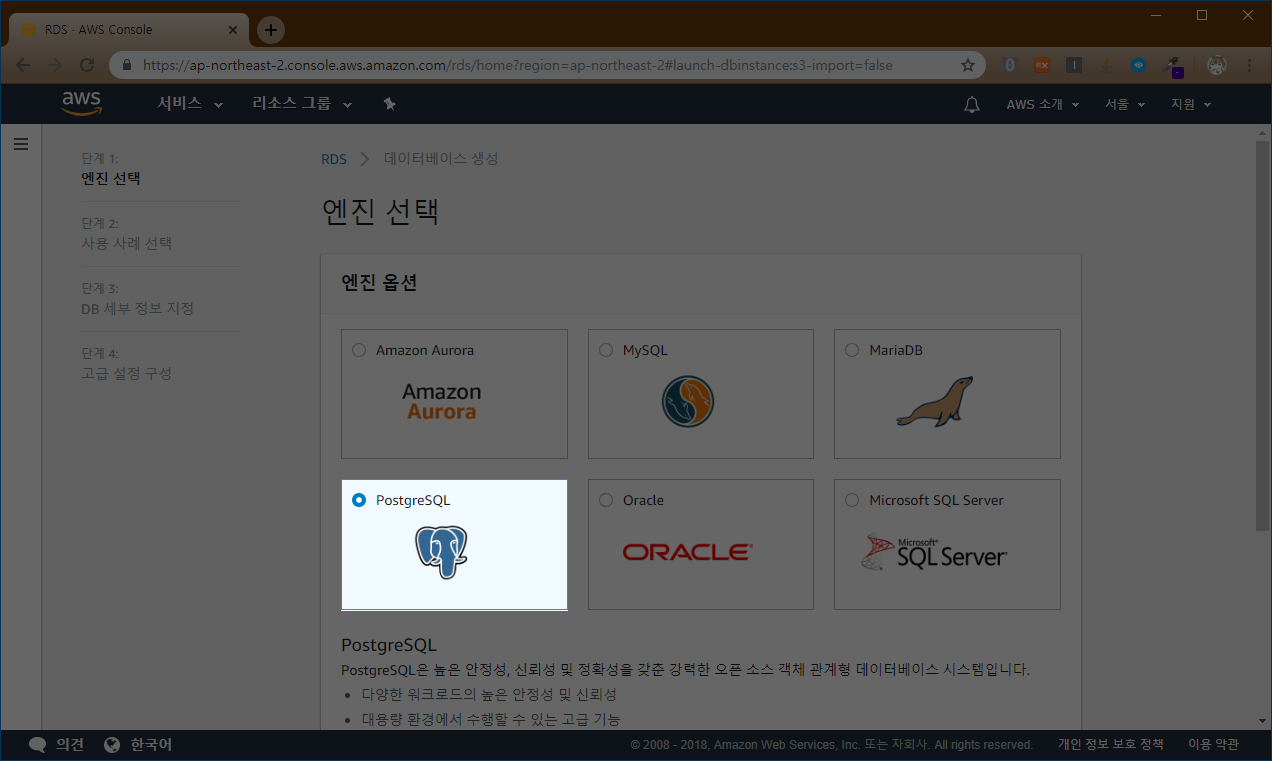The height and width of the screenshot is (761, 1272).
Task: Click the RDS breadcrumb link
Action: [334, 159]
